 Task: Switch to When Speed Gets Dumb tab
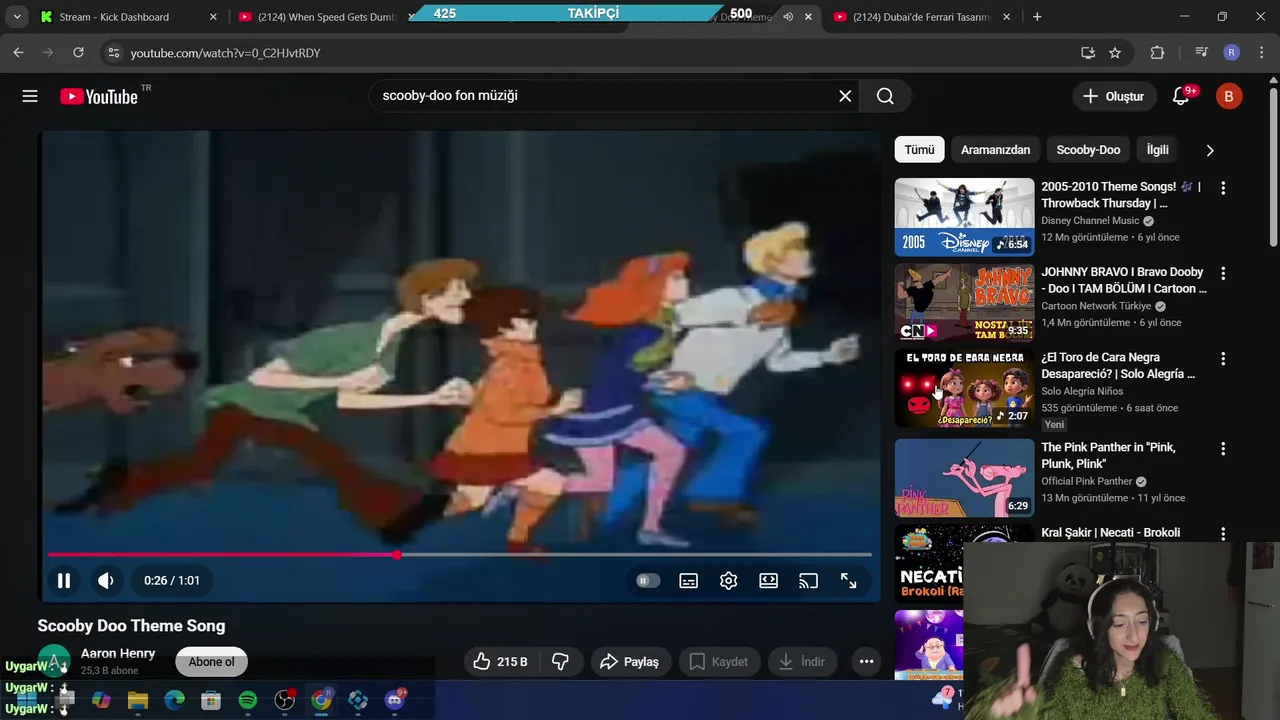[327, 17]
